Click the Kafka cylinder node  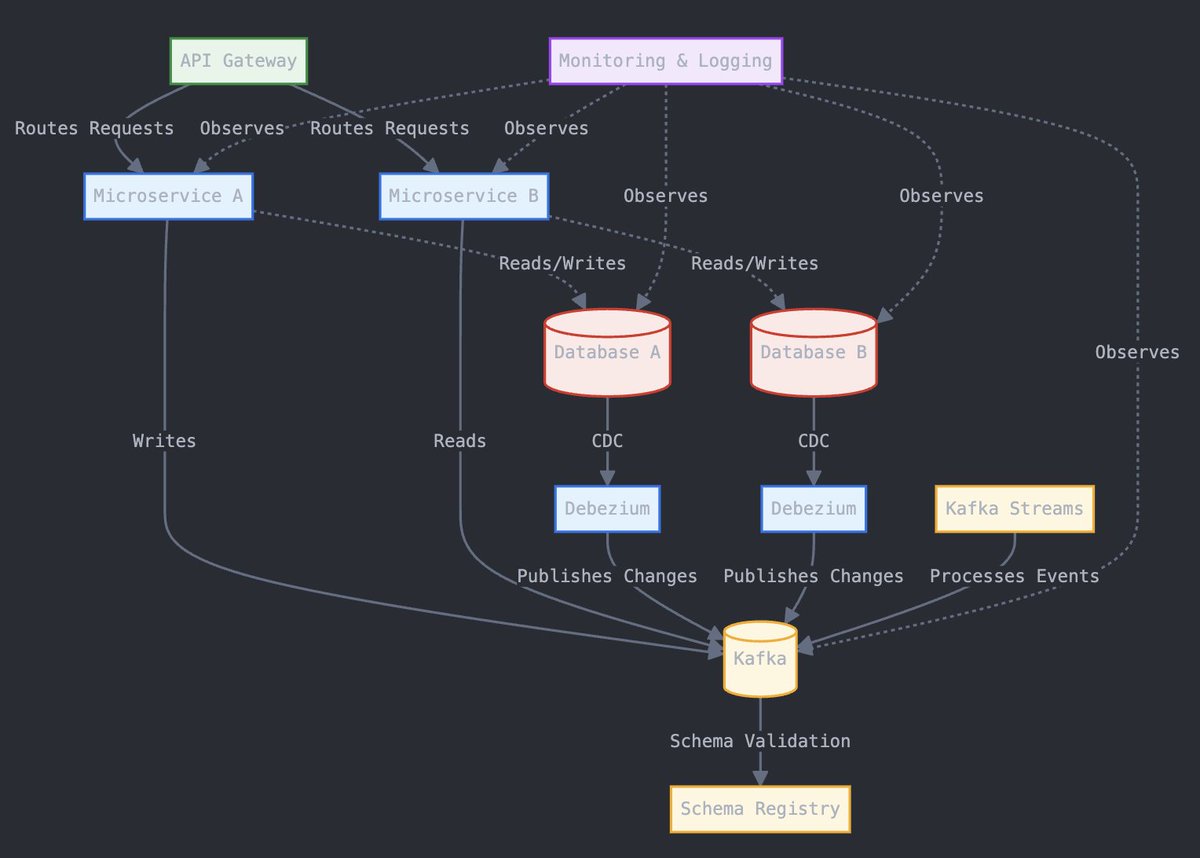tap(760, 658)
